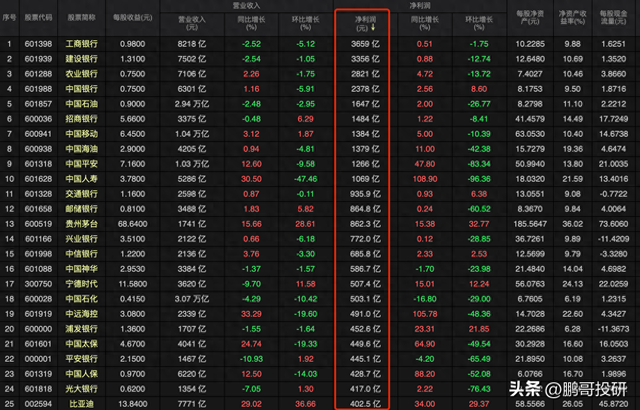Open stock 中国人寿
This screenshot has height=410, width=640.
click(x=82, y=179)
